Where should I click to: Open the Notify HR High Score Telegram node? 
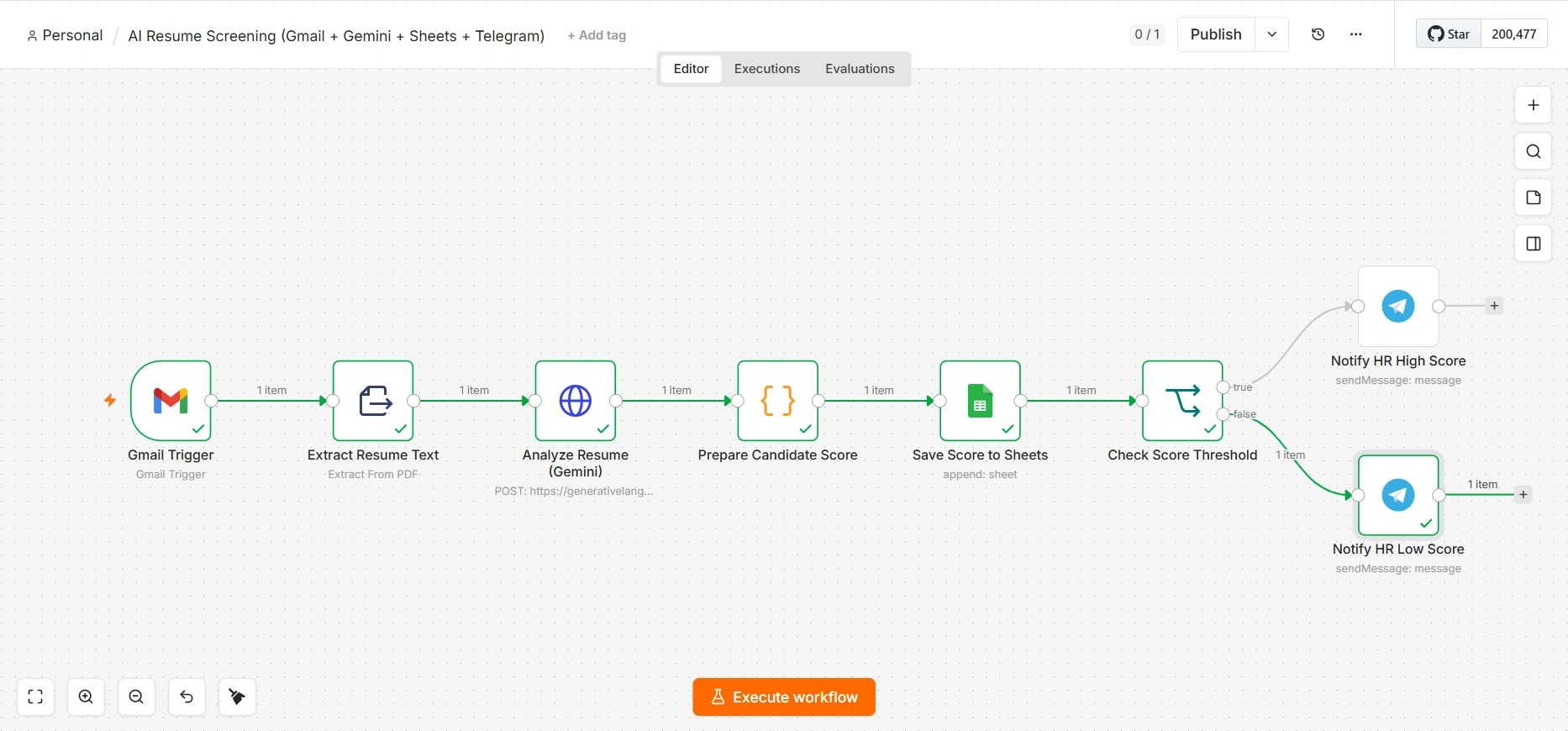(x=1398, y=307)
